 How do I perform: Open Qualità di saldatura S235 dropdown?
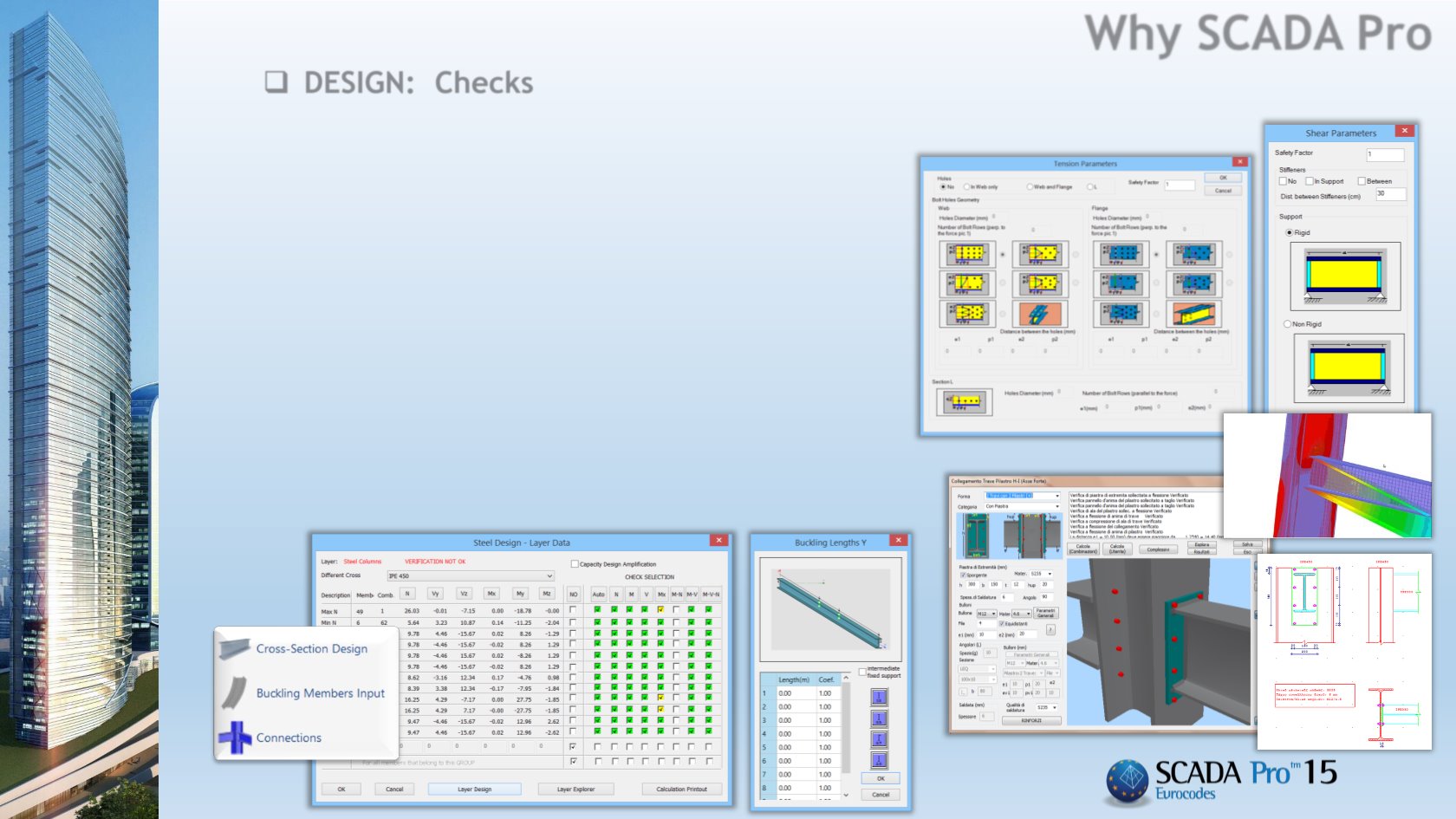1046,707
